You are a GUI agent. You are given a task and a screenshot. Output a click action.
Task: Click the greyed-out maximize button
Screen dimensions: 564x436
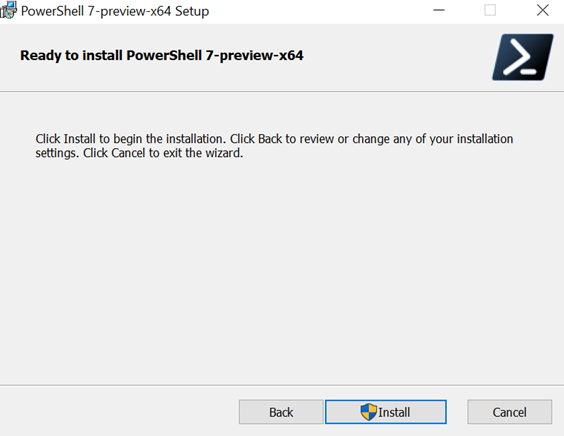tap(490, 10)
